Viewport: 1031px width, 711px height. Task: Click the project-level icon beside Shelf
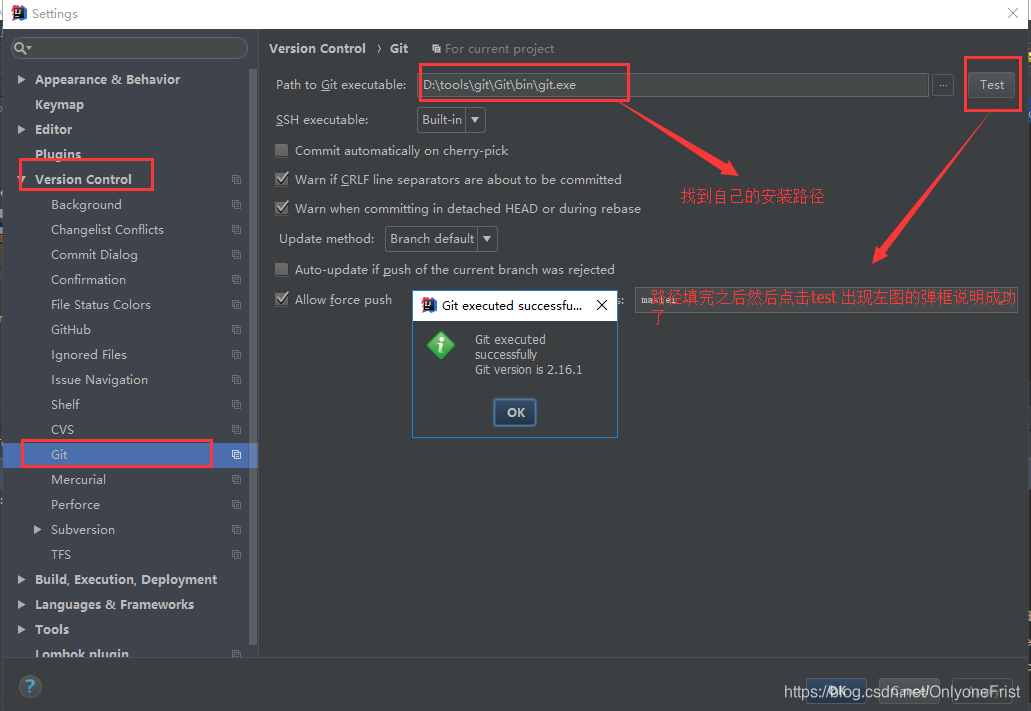click(x=237, y=405)
